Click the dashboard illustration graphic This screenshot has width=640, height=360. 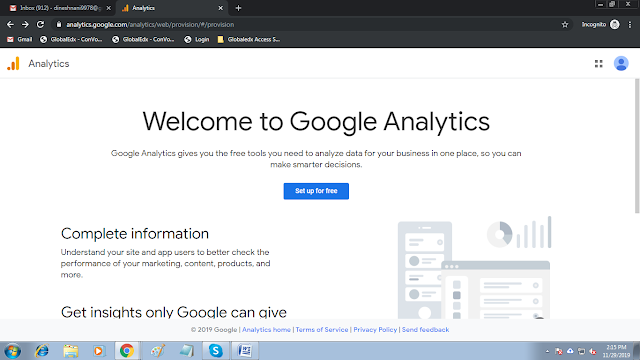475,267
